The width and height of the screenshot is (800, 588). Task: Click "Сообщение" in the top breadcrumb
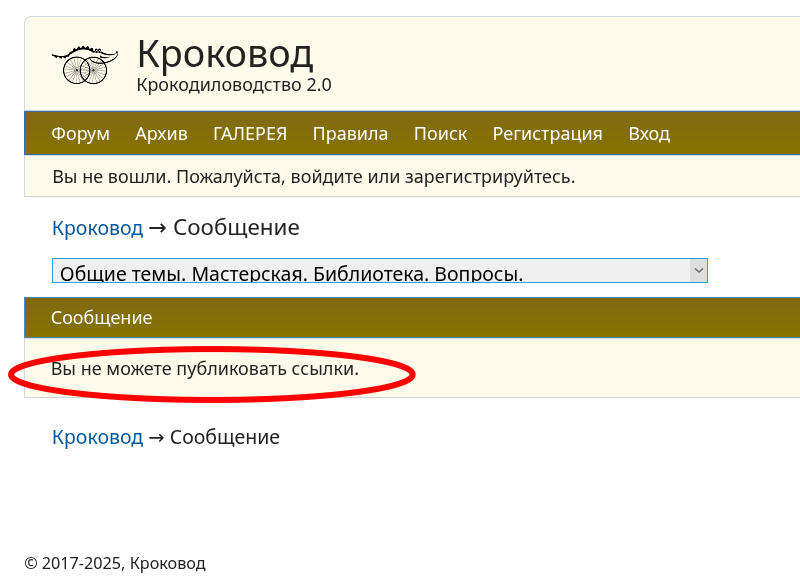(x=236, y=228)
